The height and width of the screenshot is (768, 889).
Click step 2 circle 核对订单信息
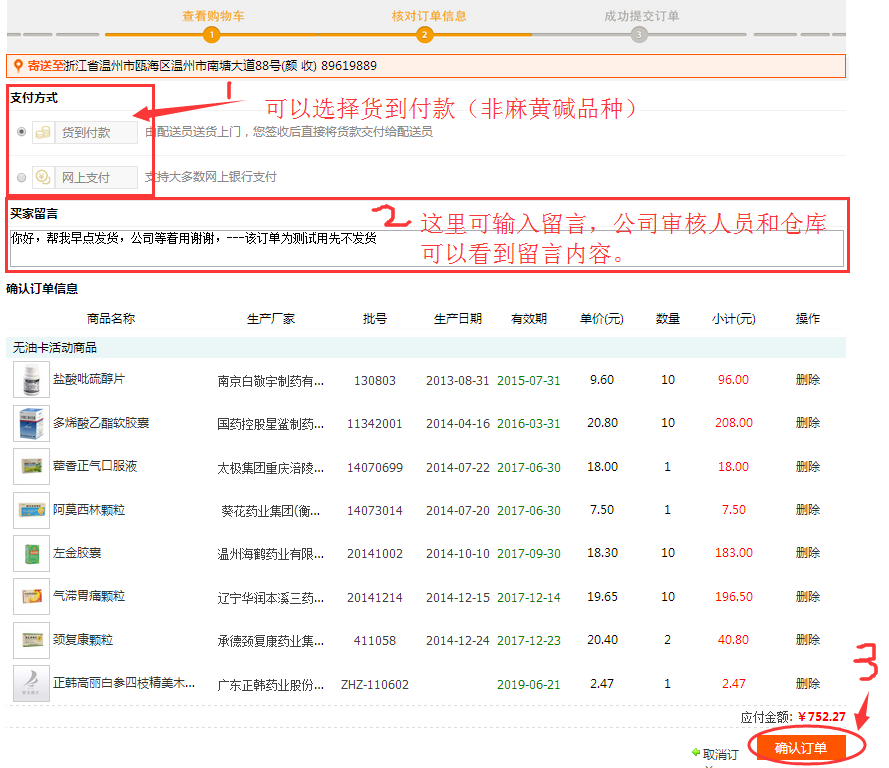tap(424, 35)
